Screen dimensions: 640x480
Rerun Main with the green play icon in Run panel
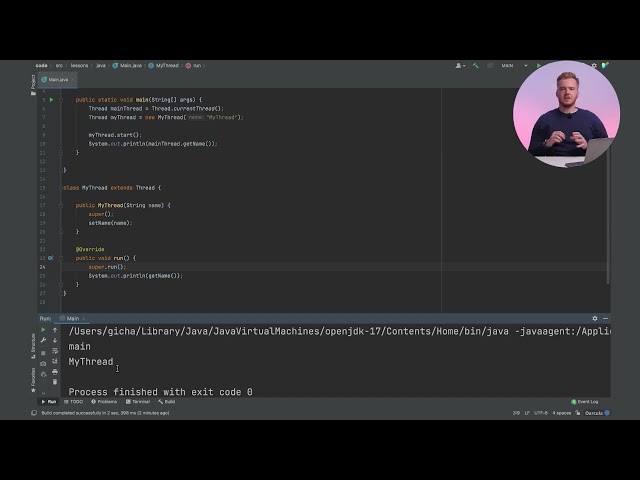click(43, 330)
